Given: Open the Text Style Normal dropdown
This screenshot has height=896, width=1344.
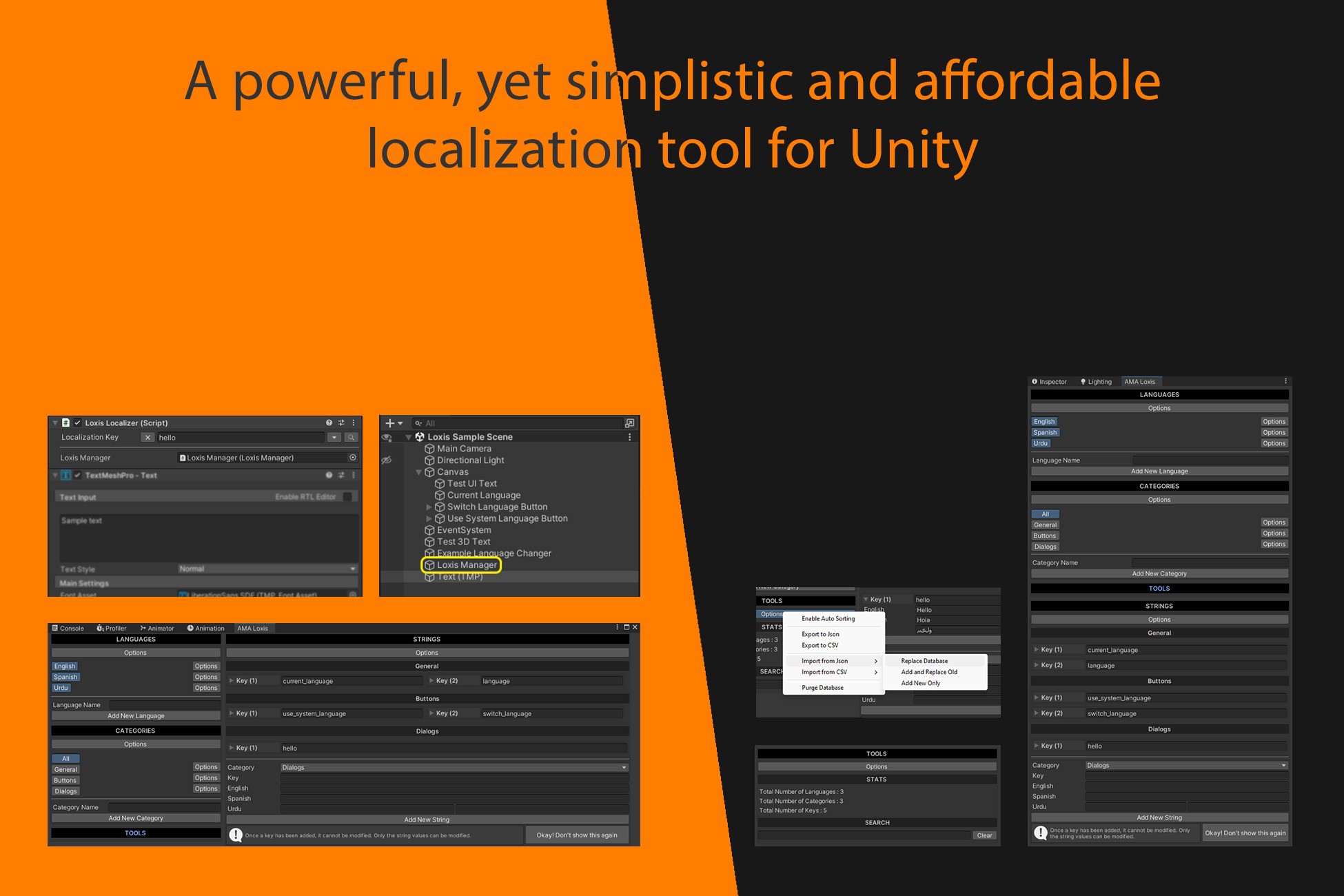Looking at the screenshot, I should pyautogui.click(x=265, y=569).
